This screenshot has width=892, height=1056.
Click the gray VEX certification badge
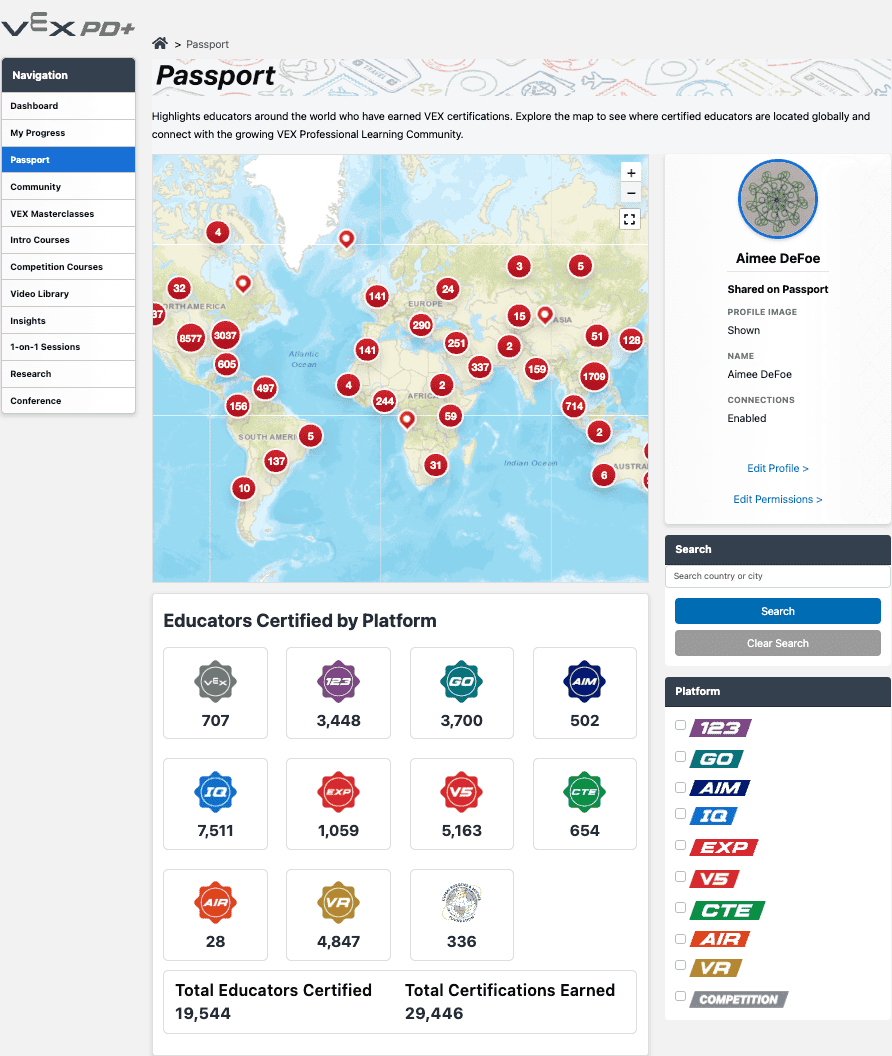(x=216, y=682)
